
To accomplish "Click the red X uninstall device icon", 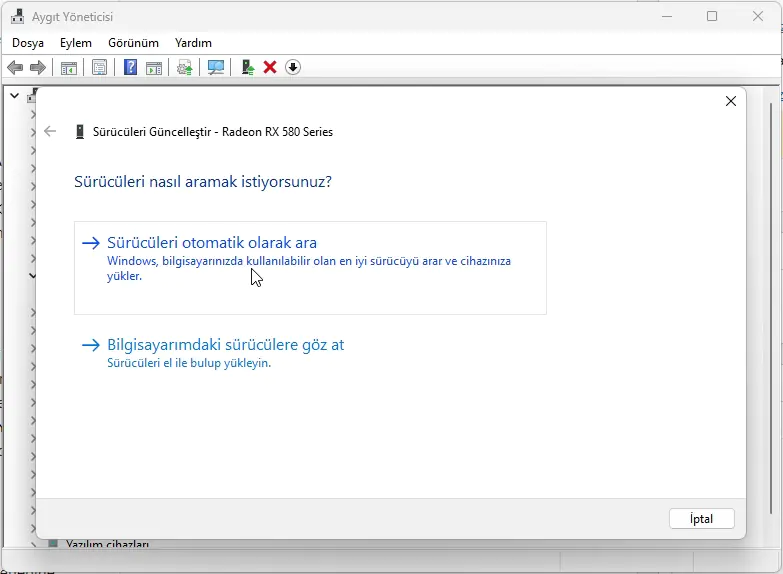I will 270,67.
